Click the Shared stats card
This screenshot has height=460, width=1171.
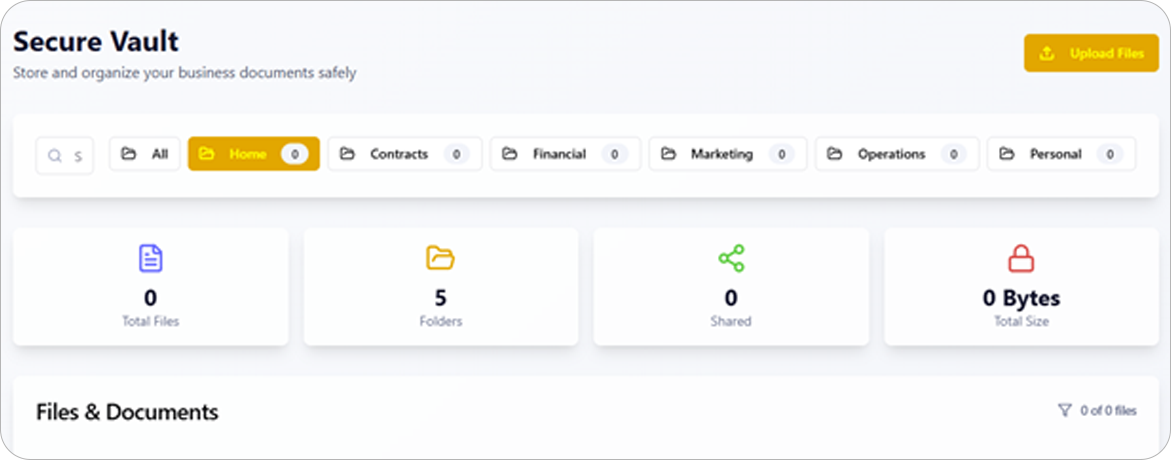tap(731, 287)
